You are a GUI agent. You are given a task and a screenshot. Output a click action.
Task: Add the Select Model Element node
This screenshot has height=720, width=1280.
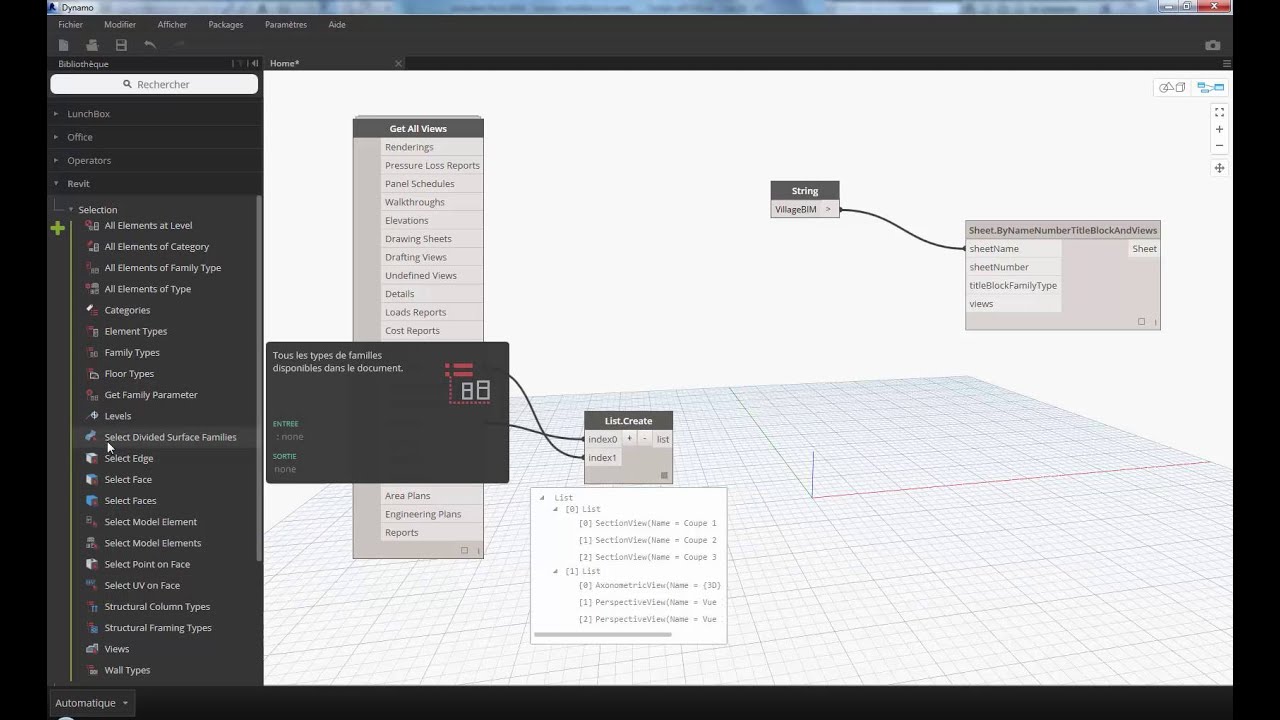point(151,522)
